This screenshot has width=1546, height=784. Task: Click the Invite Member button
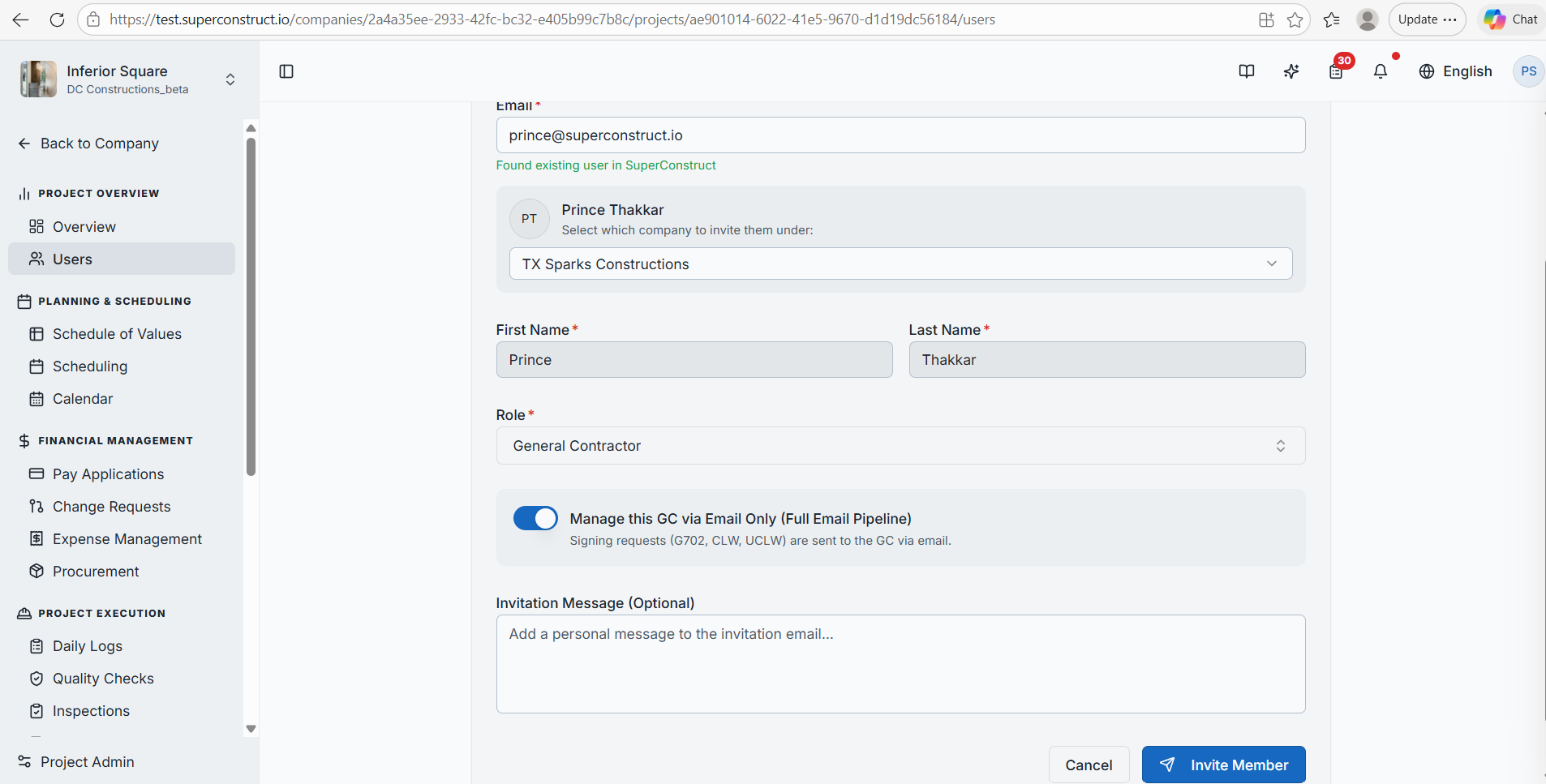click(1223, 765)
